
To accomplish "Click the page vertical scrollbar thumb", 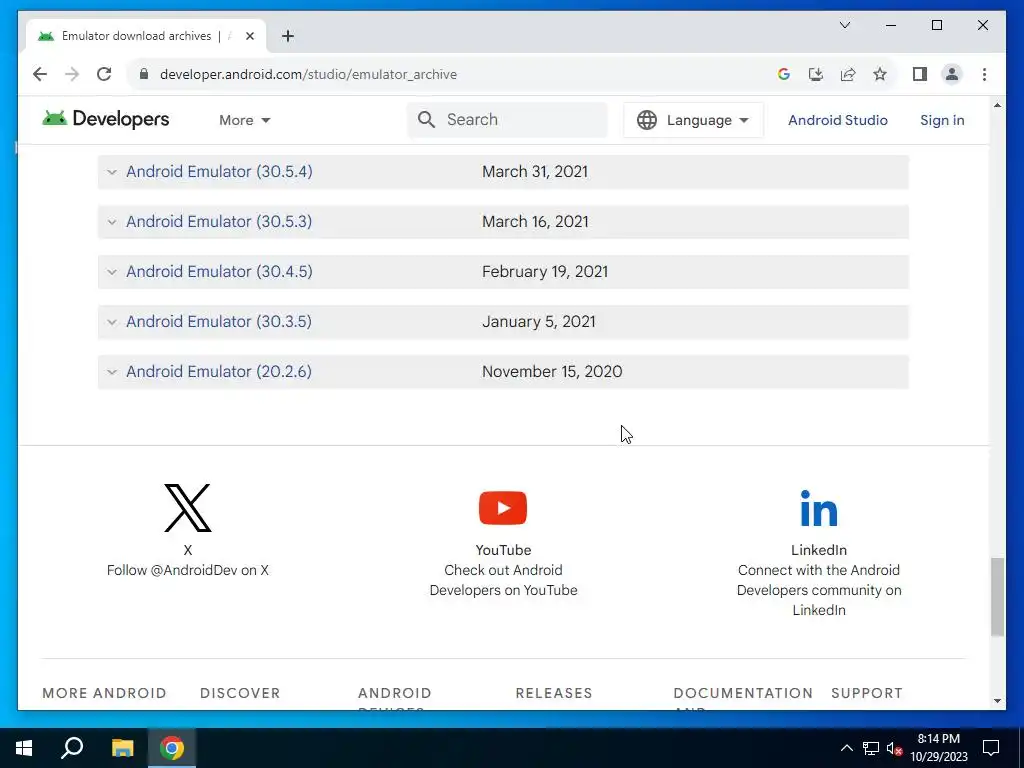I will 997,596.
